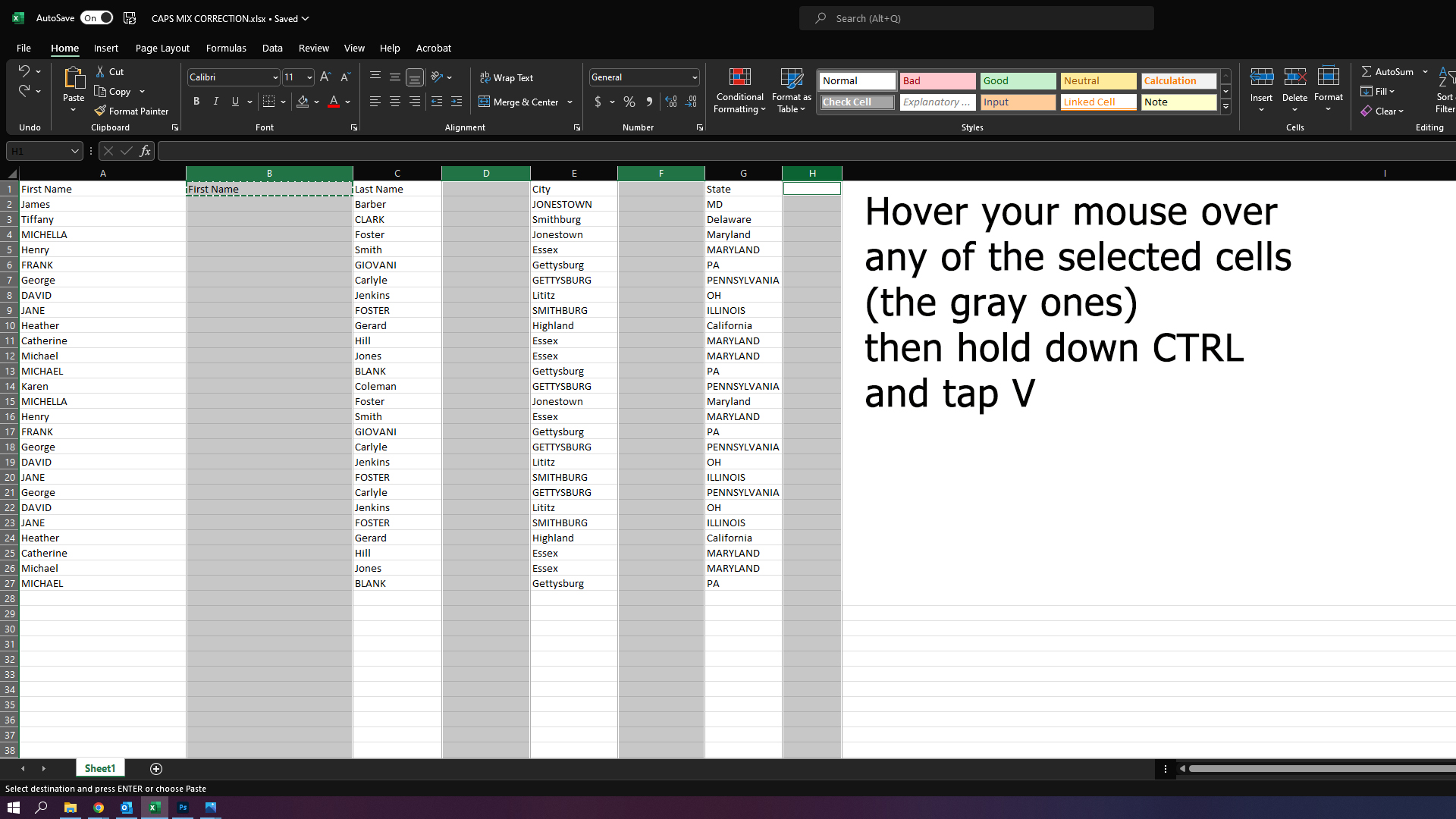This screenshot has height=819, width=1456.
Task: Apply the Neutral yellow cell style
Action: (1099, 80)
